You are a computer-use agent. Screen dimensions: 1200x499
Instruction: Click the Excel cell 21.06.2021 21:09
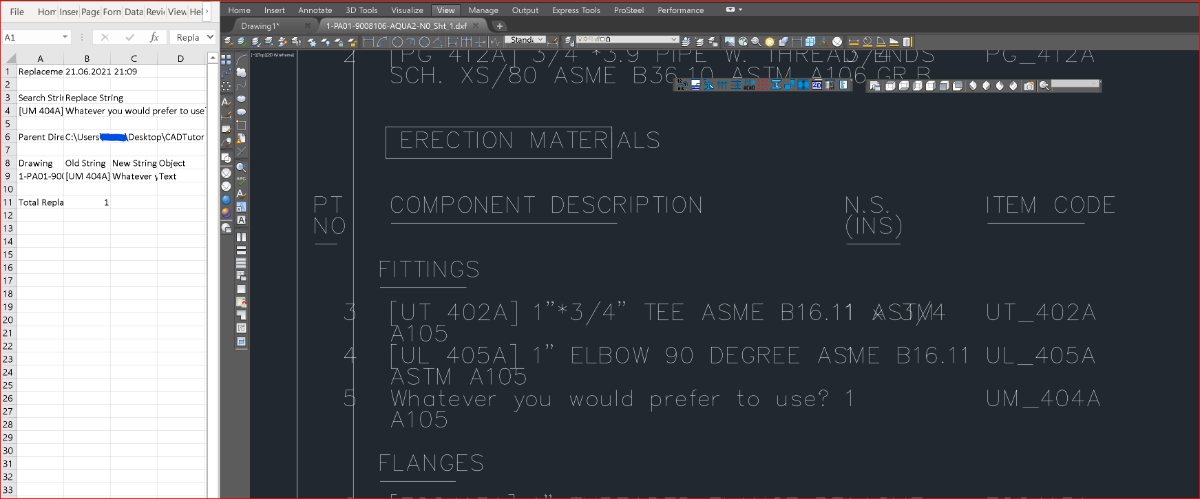click(x=101, y=72)
